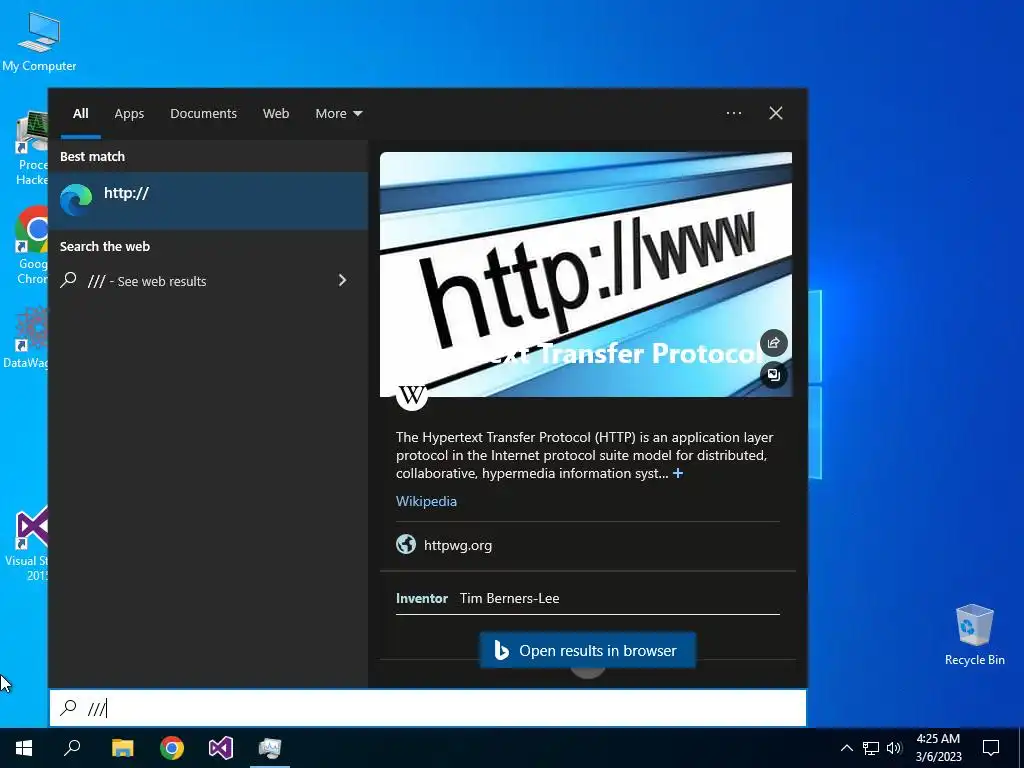The height and width of the screenshot is (768, 1024).
Task: Select the Process Hacker desktop shortcut
Action: click(x=32, y=149)
